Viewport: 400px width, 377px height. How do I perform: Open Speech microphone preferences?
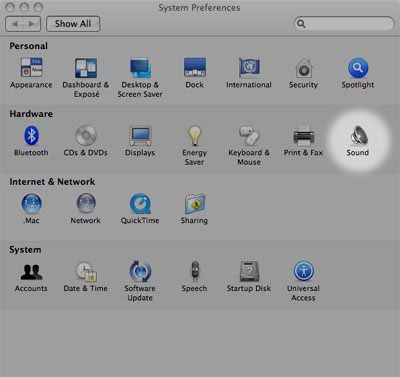pyautogui.click(x=195, y=271)
